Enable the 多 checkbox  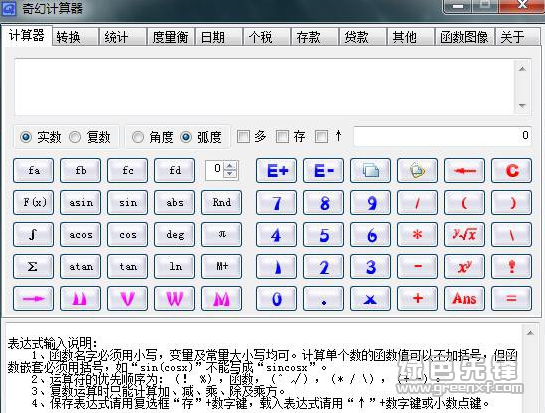pyautogui.click(x=243, y=137)
